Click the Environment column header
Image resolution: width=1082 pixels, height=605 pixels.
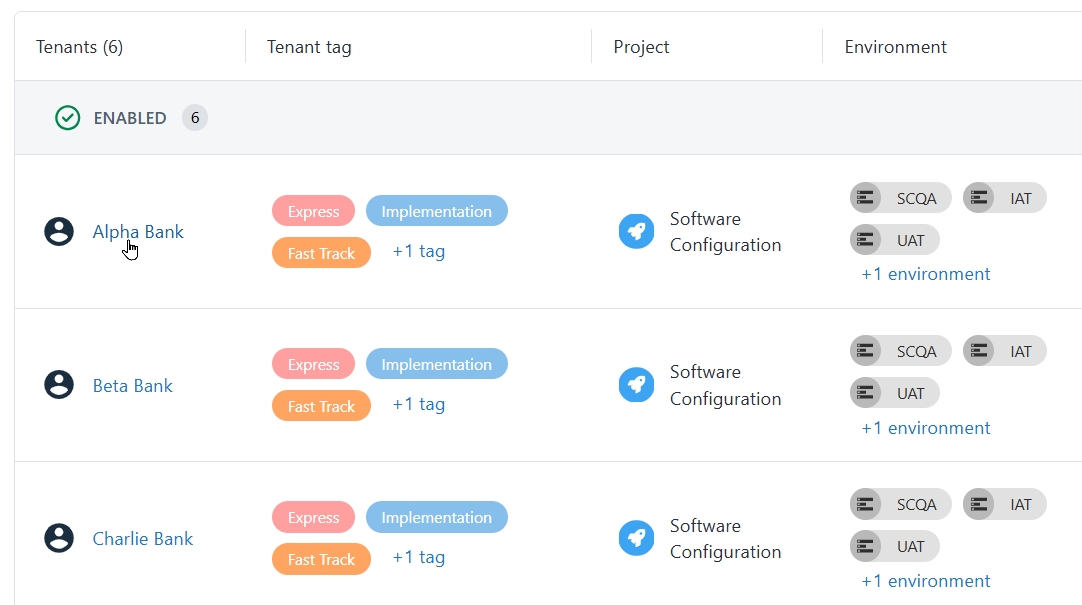click(x=895, y=47)
